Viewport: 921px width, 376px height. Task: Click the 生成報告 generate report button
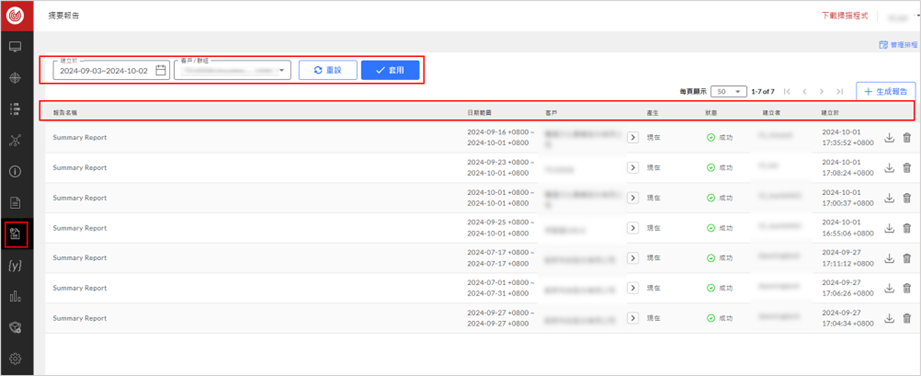point(886,92)
